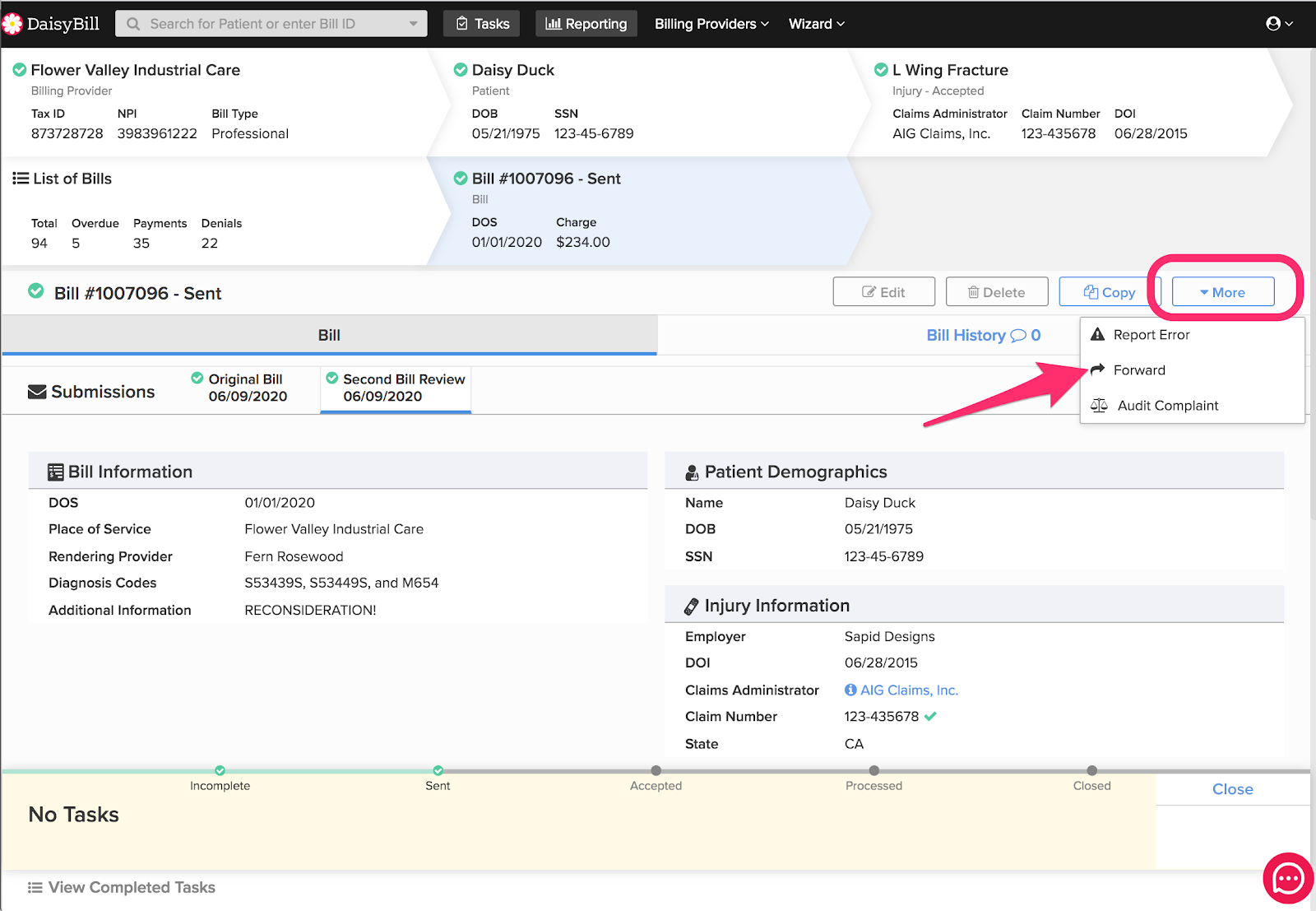The height and width of the screenshot is (911, 1316).
Task: Choose Audit Complaint from the More menu
Action: 1192,405
